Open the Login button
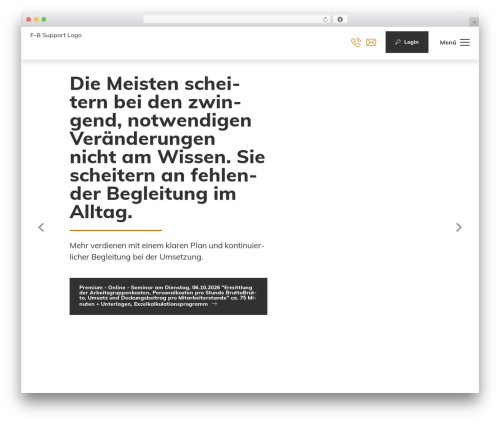 tap(407, 42)
